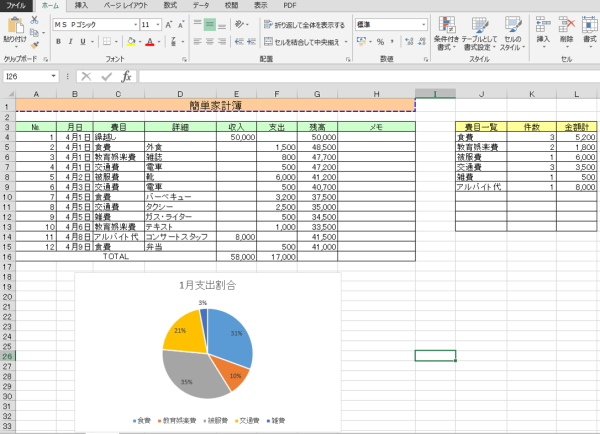
Task: Click the cell borders icon
Action: (x=107, y=42)
